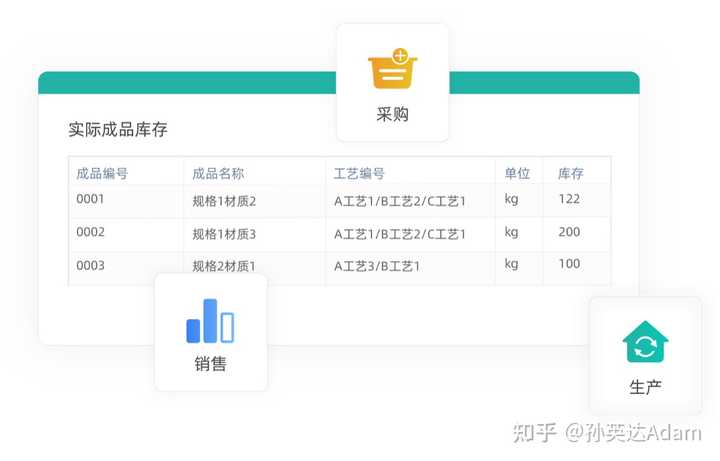This screenshot has height=461, width=720.
Task: Open the 生产 card label
Action: (645, 387)
